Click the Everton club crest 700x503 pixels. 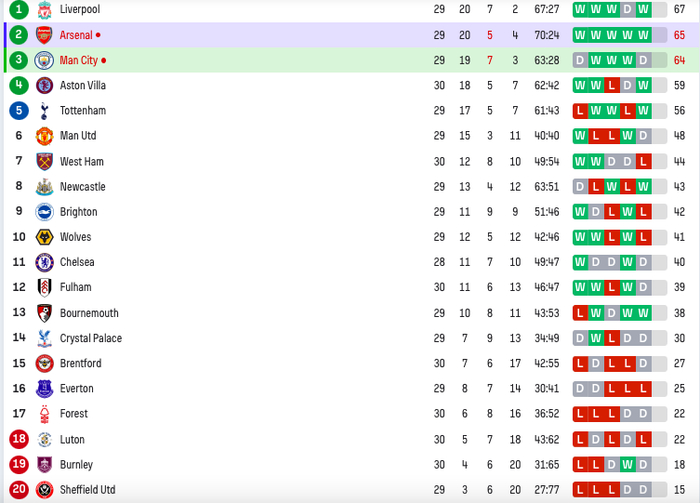pos(44,388)
